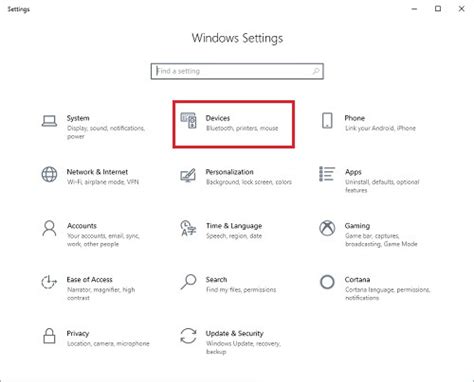The width and height of the screenshot is (474, 382).
Task: Click the Search magnifier category icon
Action: 188,282
